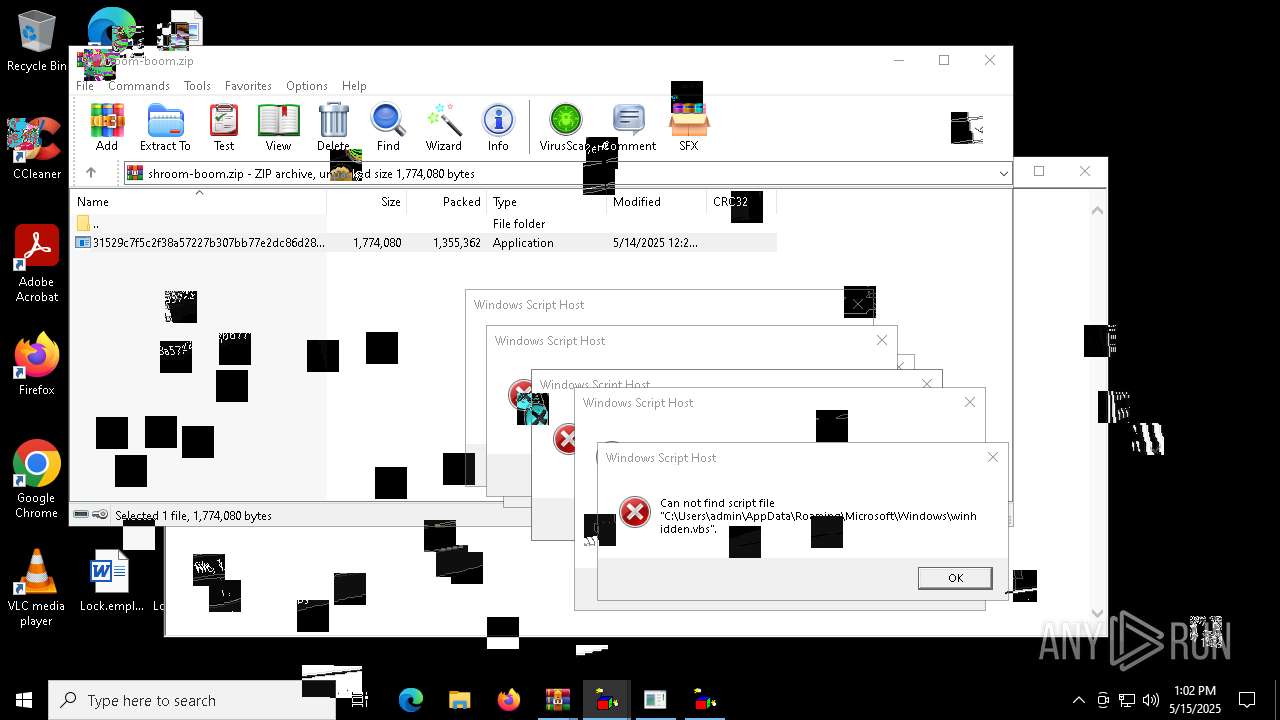The height and width of the screenshot is (720, 1280).
Task: Open Microsoft Edge from the taskbar
Action: coord(411,700)
